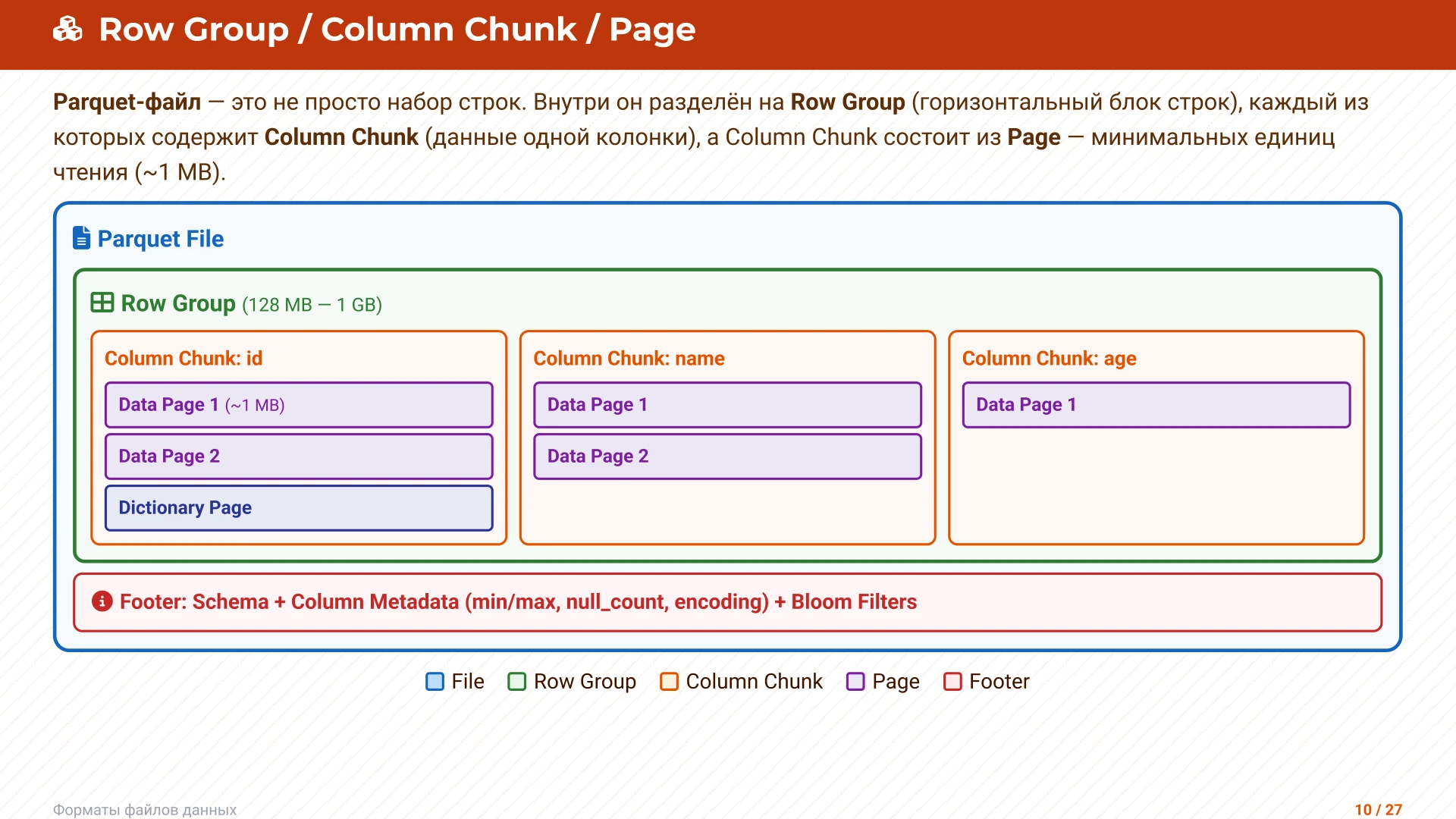
Task: Click the green Row Group legend swatch
Action: click(x=516, y=682)
